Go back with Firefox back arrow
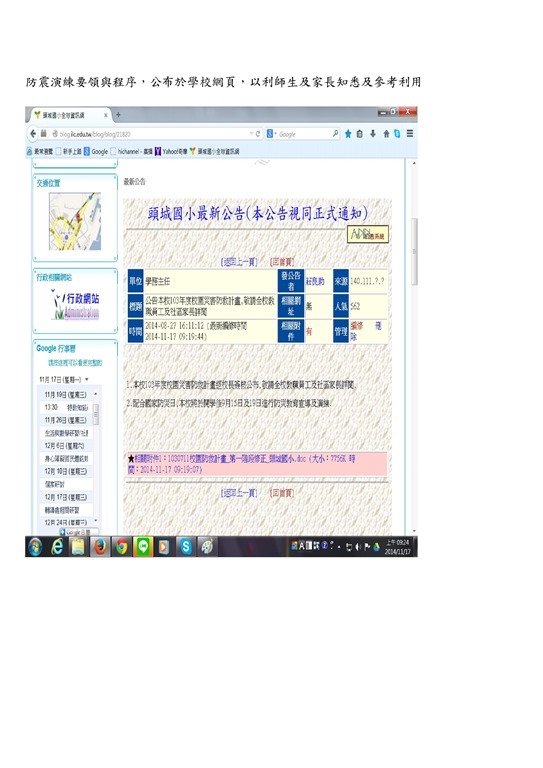The image size is (543, 768). 33,133
